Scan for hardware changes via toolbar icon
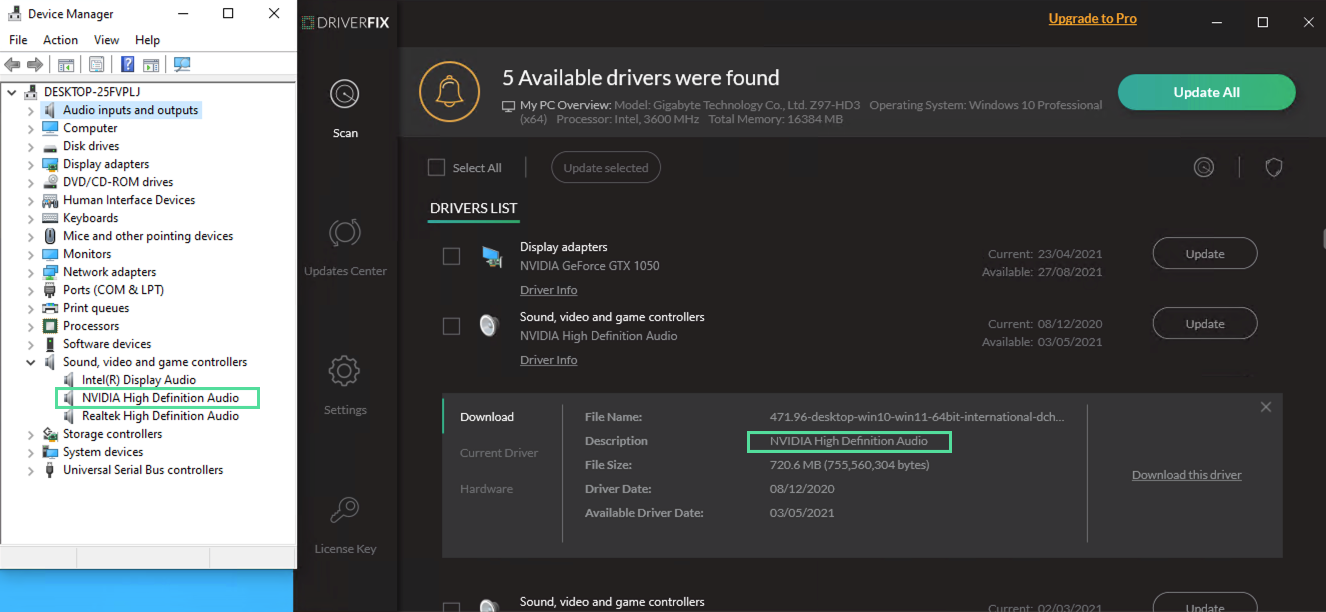1326x612 pixels. tap(182, 65)
